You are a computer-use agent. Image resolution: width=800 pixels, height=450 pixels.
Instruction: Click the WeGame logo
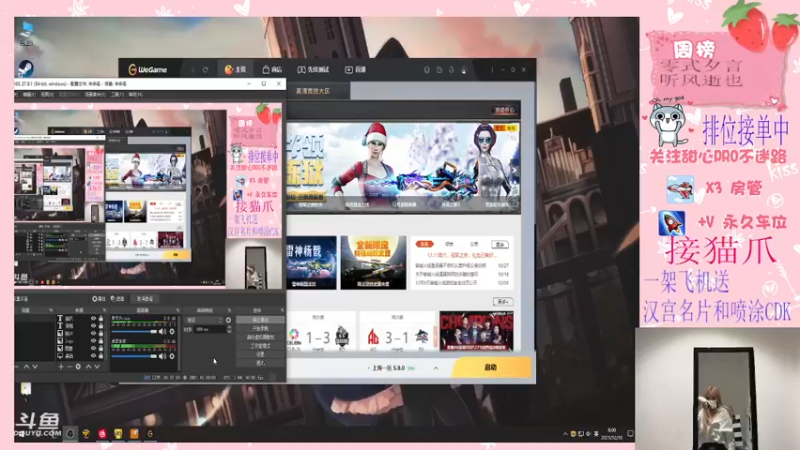pyautogui.click(x=147, y=70)
